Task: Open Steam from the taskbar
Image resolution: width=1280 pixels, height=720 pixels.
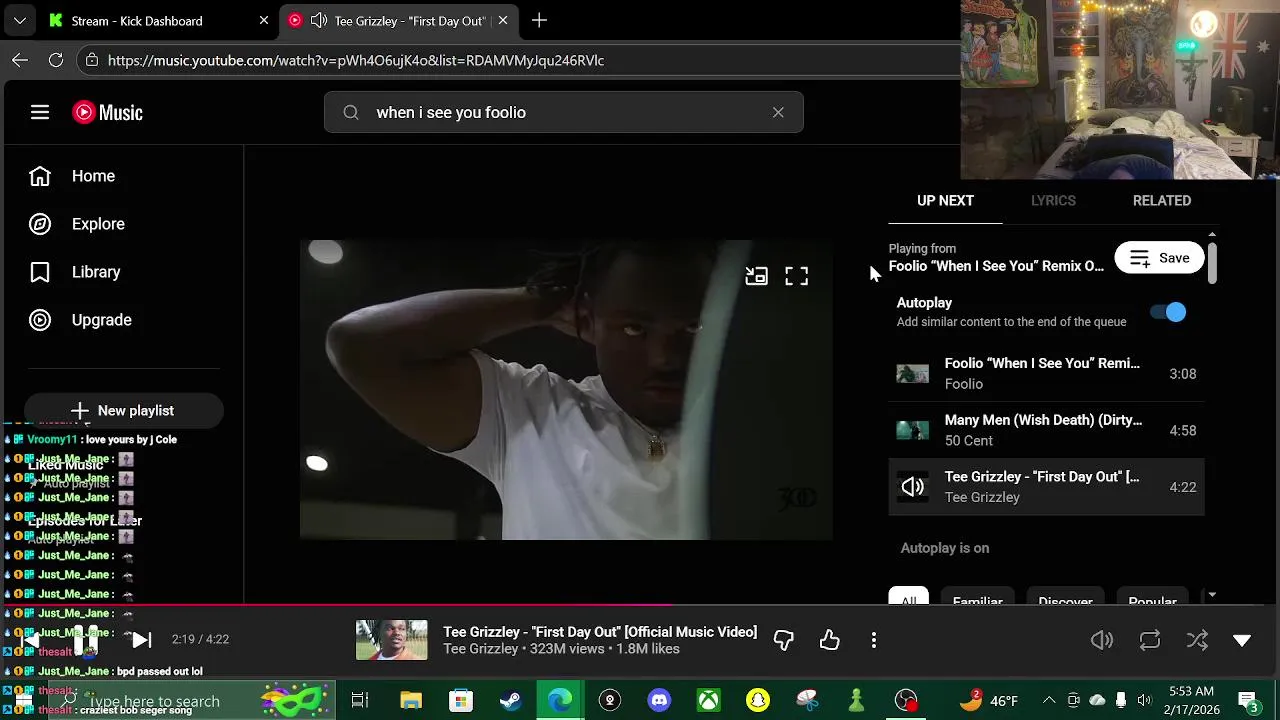Action: point(511,700)
